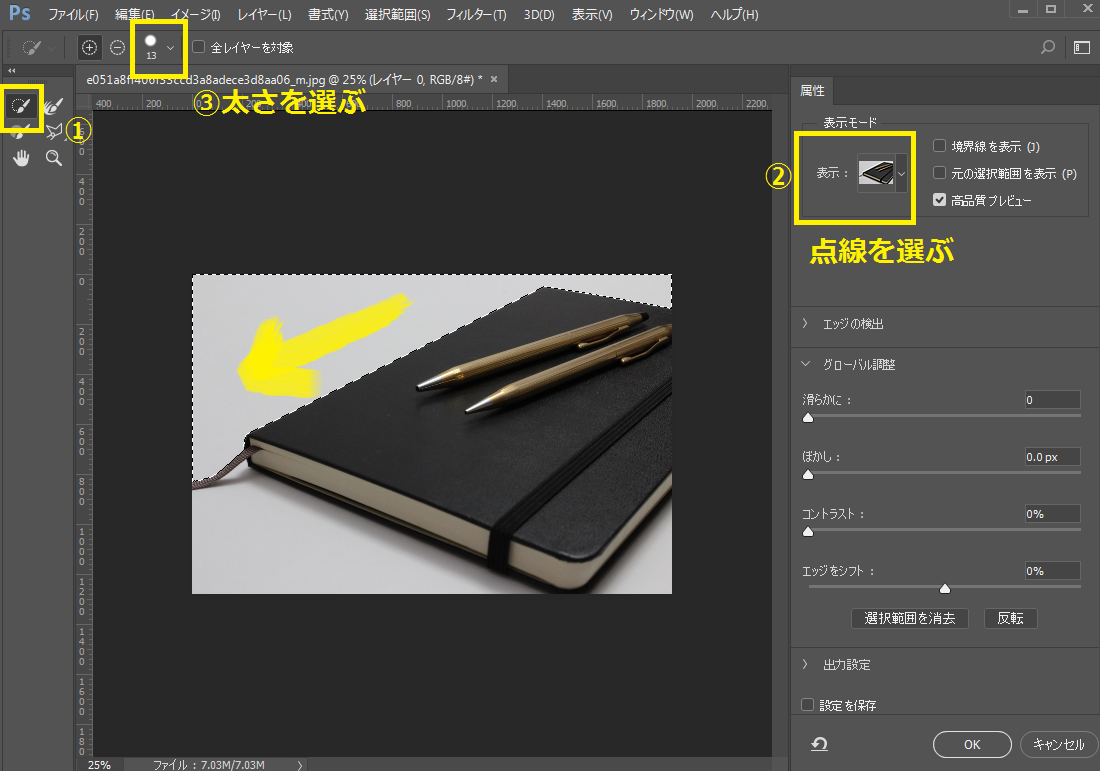Open the brush size picker dropdown
Screen dimensions: 1100x771
click(x=171, y=47)
